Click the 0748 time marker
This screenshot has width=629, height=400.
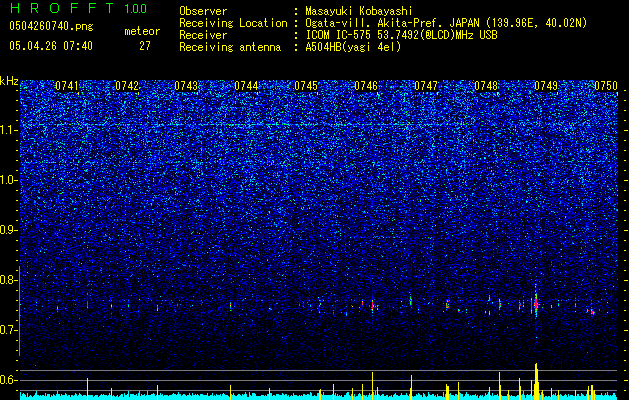tap(486, 86)
